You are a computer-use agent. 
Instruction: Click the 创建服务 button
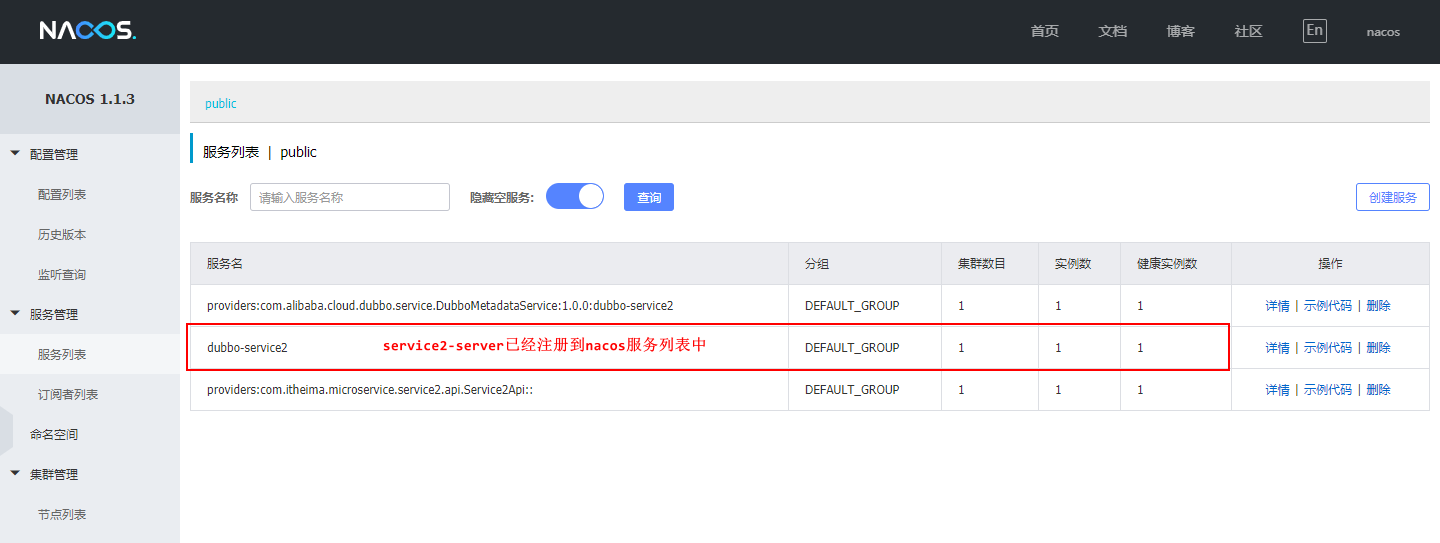tap(1393, 197)
